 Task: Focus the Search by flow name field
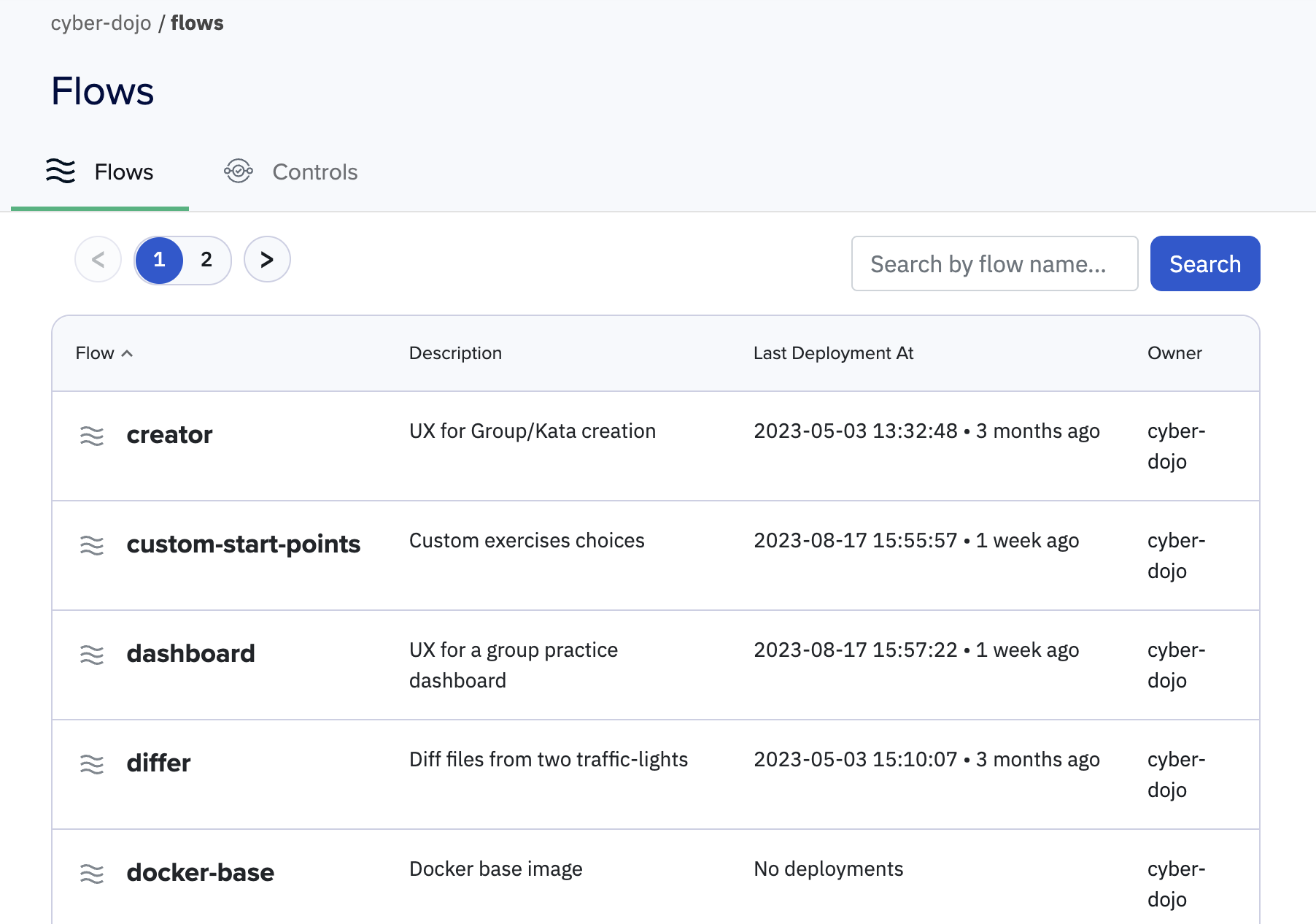(995, 263)
